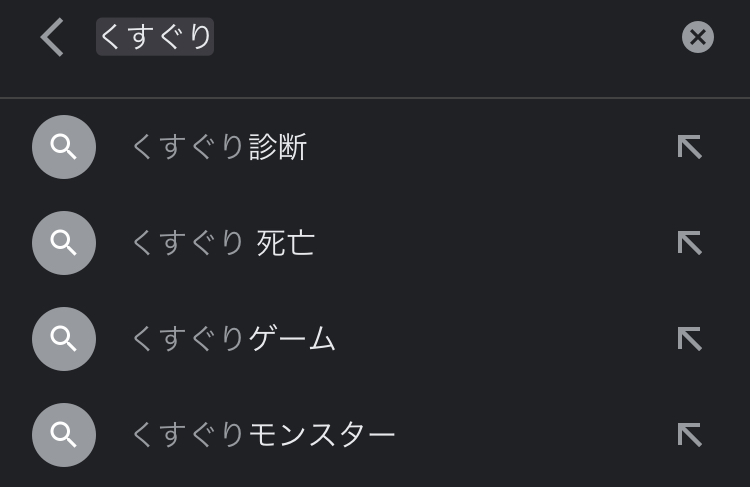
Task: Tap the fill-in arrow for くすぐりゲーム
Action: pos(689,339)
